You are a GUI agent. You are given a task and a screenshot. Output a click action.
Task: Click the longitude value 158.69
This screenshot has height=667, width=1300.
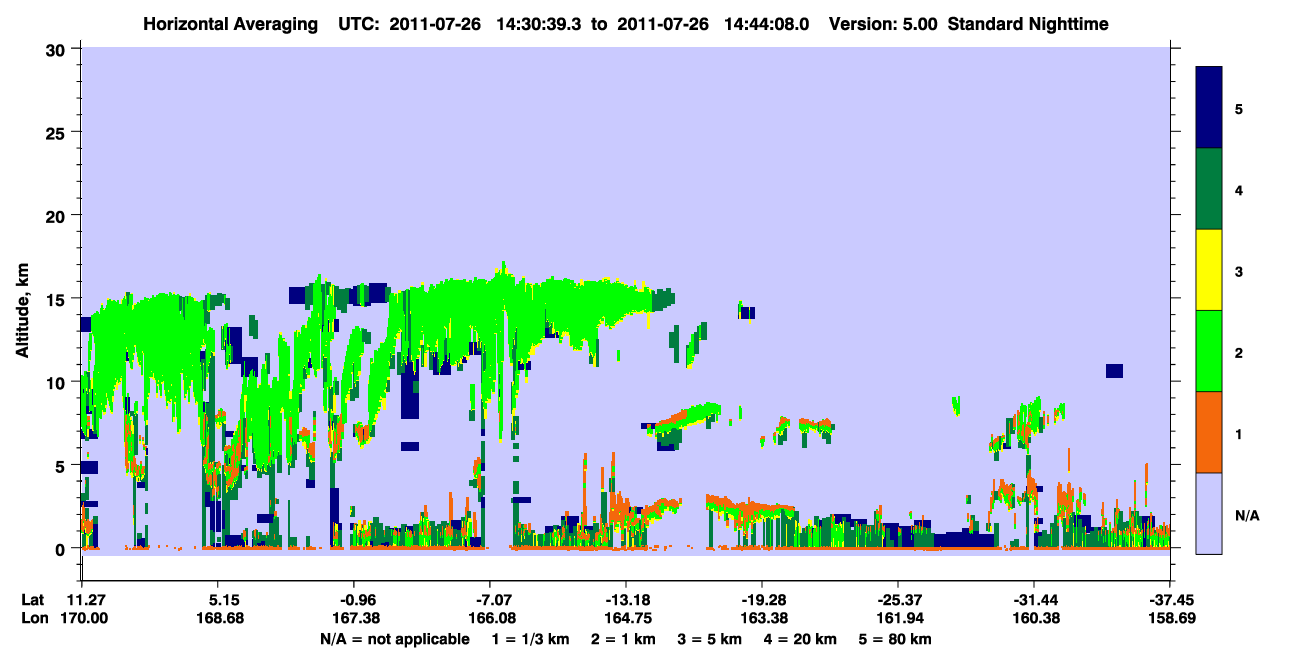pos(1170,619)
